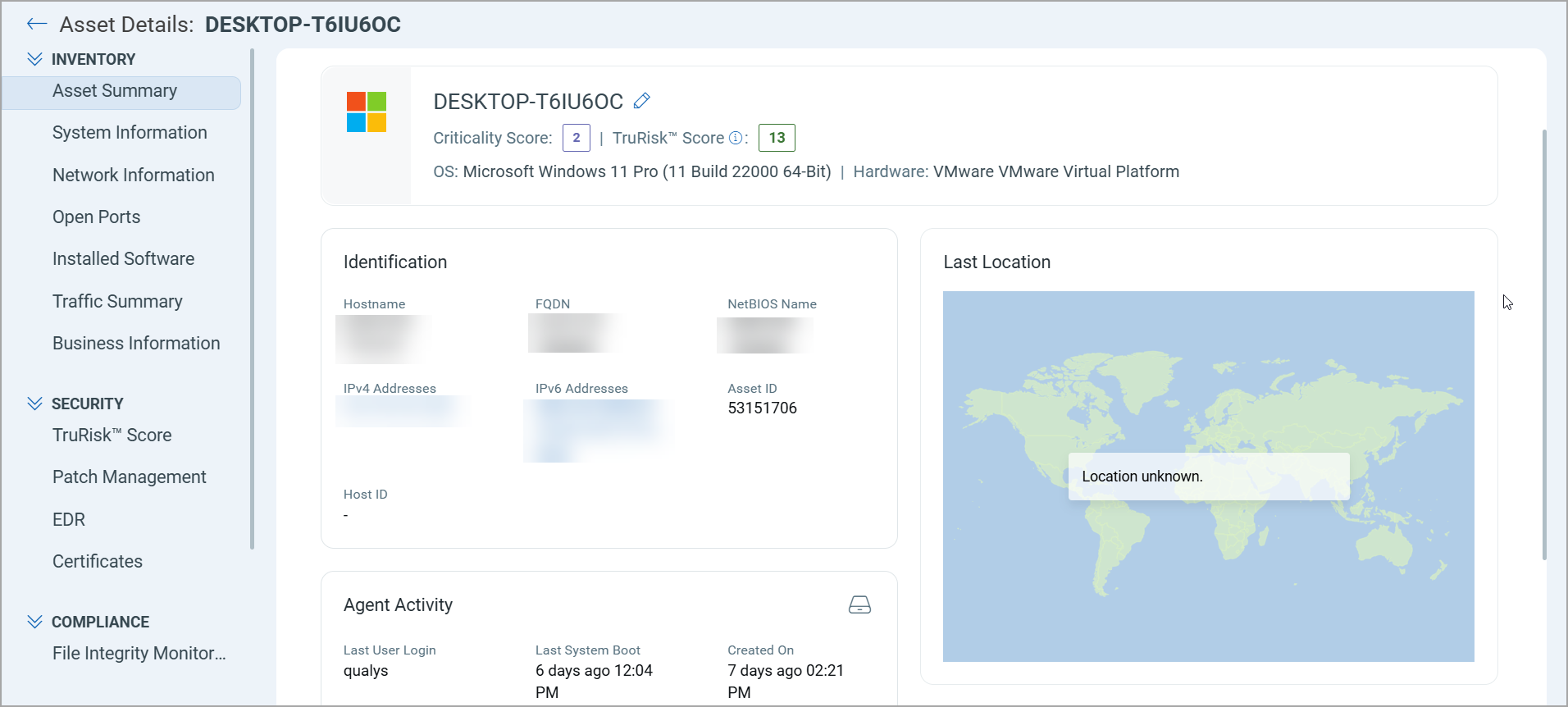Collapse the INVENTORY section

(x=34, y=59)
